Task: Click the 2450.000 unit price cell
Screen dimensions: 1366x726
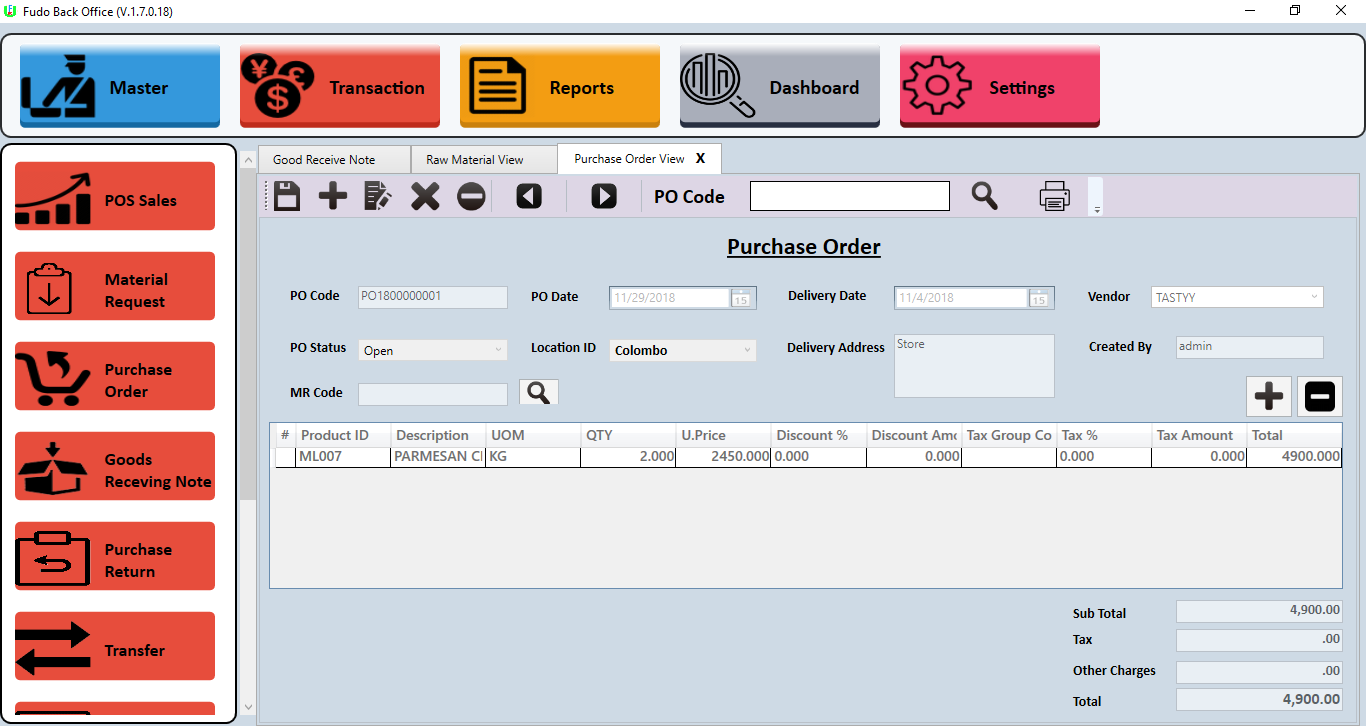Action: tap(723, 457)
